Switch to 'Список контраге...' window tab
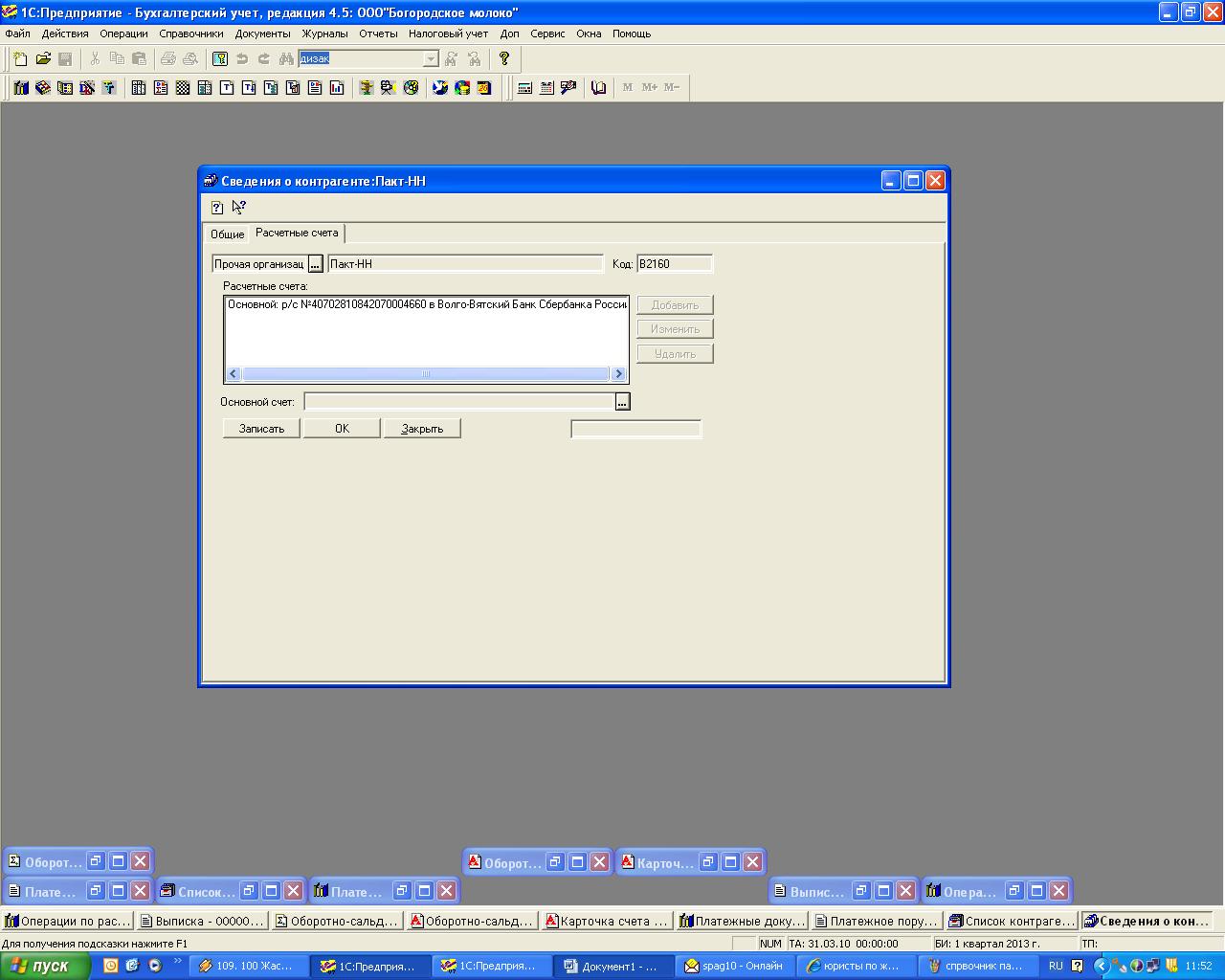Screen dimensions: 1225x980 pyautogui.click(x=1013, y=922)
